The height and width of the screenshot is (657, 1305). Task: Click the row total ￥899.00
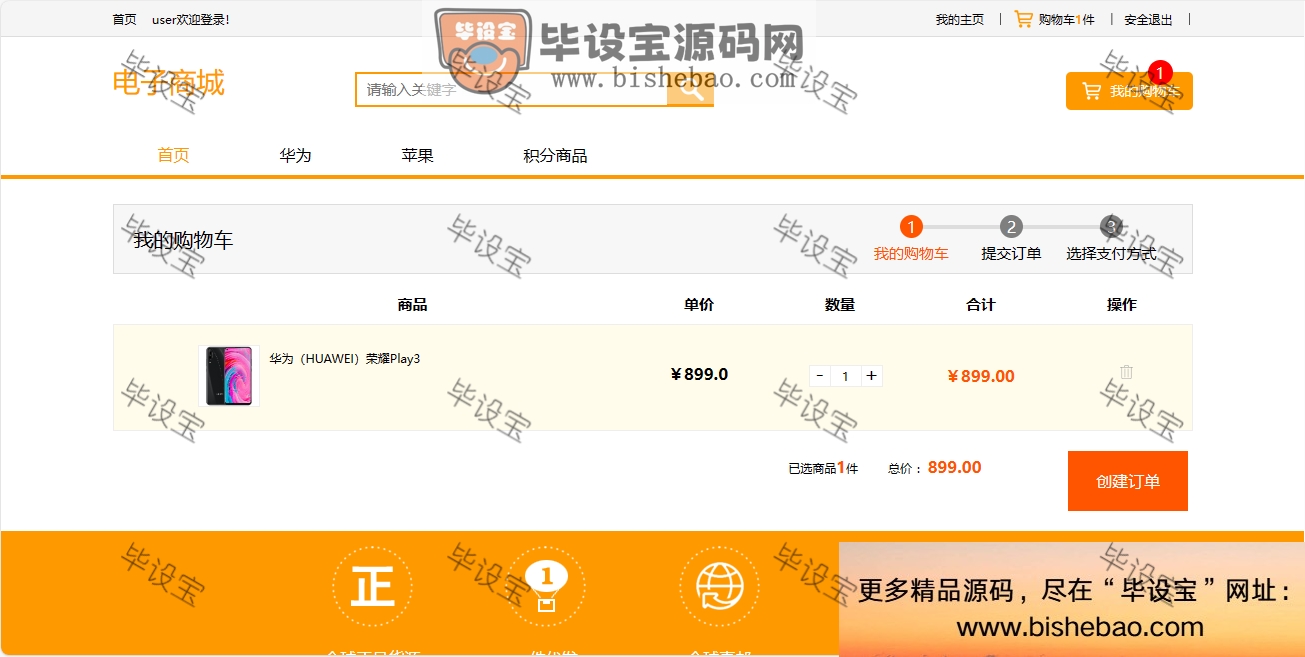click(x=981, y=377)
